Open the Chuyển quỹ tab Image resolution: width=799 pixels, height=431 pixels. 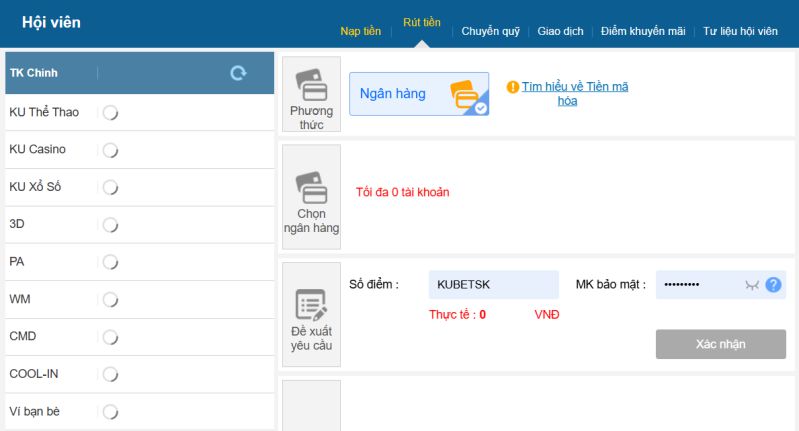pyautogui.click(x=491, y=31)
